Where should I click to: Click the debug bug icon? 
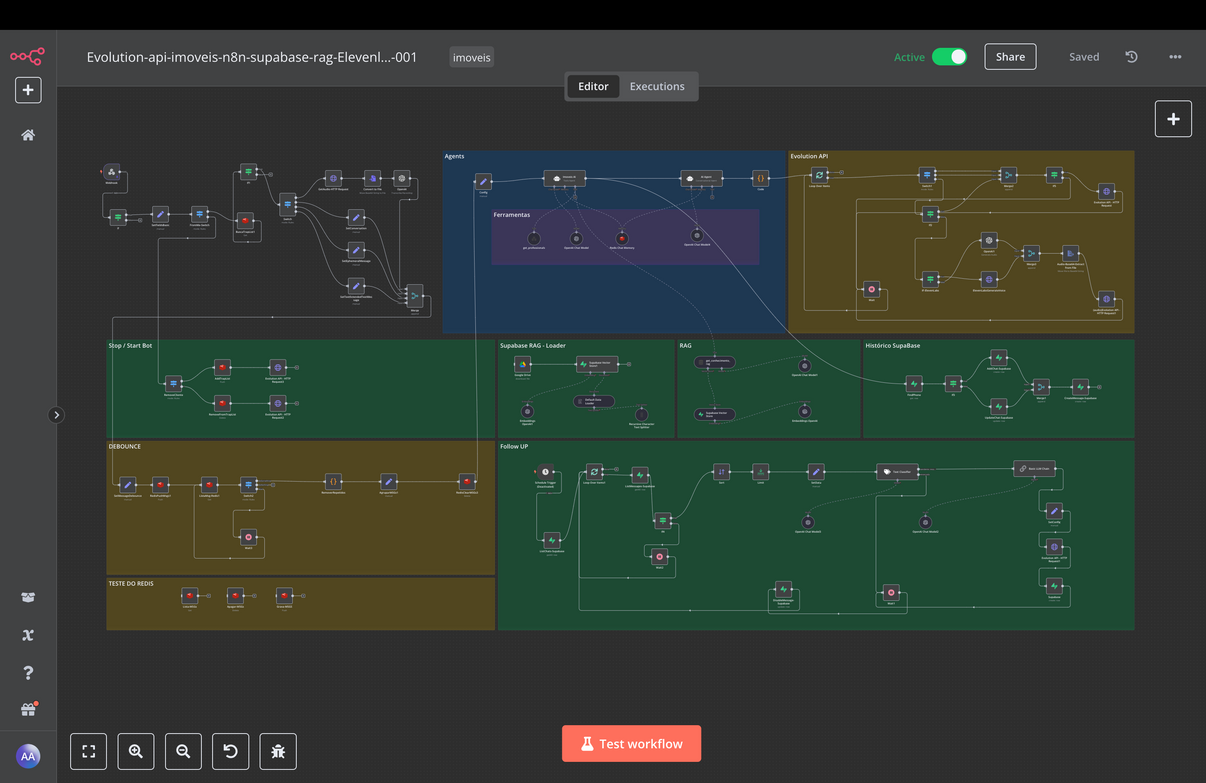[x=278, y=751]
